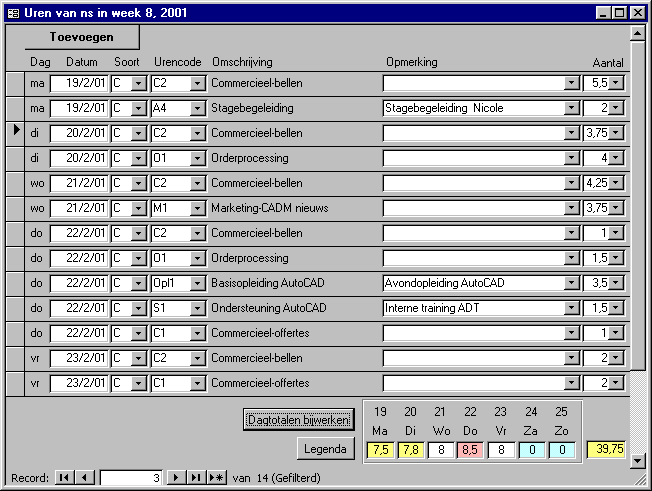Click the yellow Ma total 7,5

[x=380, y=450]
